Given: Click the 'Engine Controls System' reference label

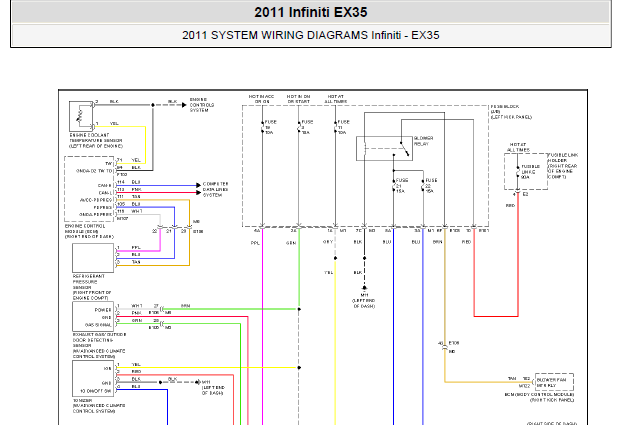Looking at the screenshot, I should point(202,105).
